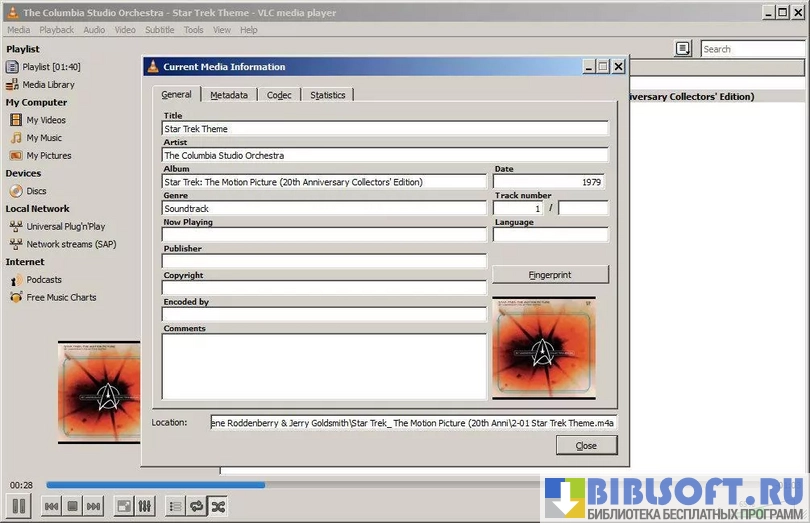The width and height of the screenshot is (810, 523).
Task: Click the Fingerprint button
Action: [550, 275]
